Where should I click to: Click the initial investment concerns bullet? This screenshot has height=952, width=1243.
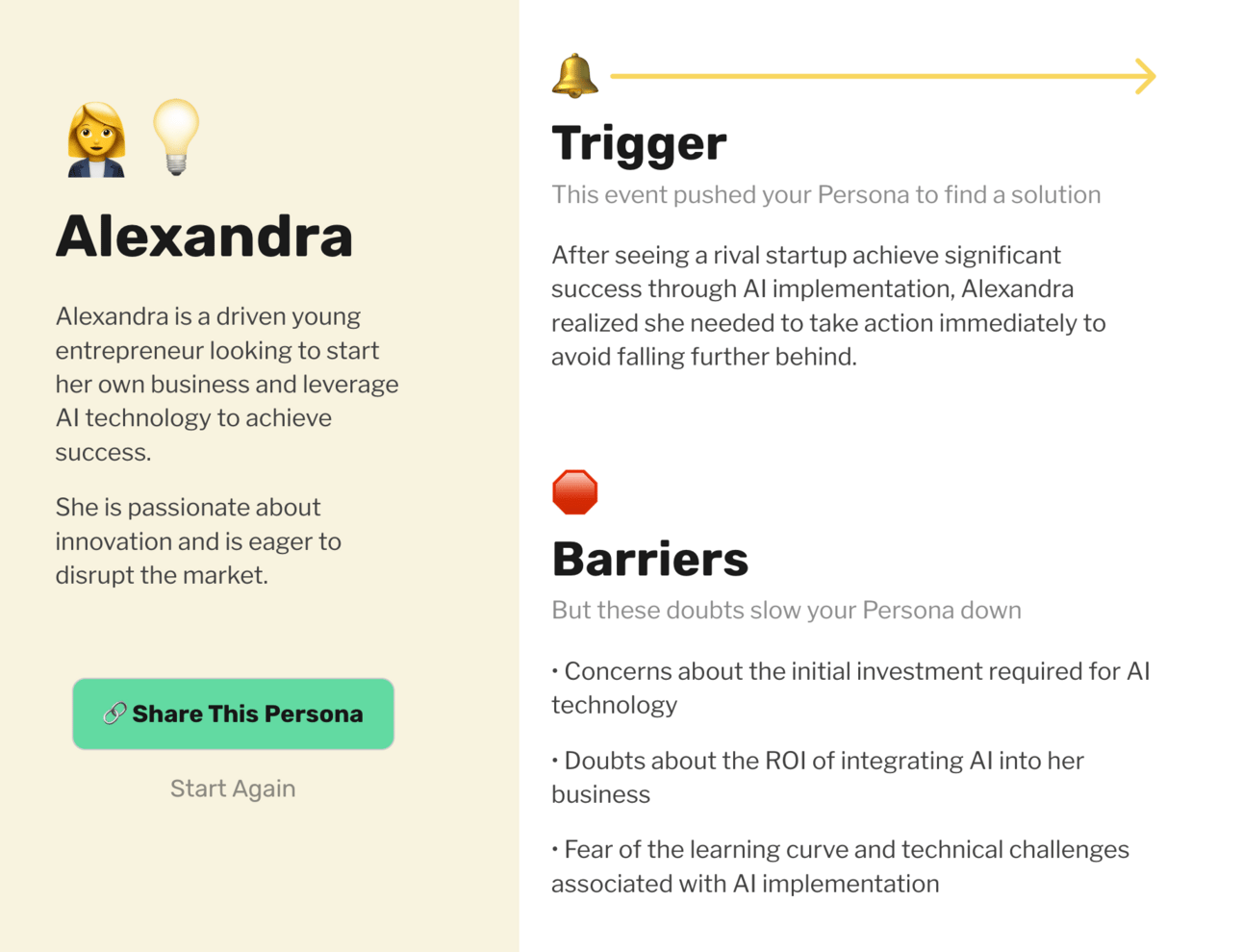[850, 688]
